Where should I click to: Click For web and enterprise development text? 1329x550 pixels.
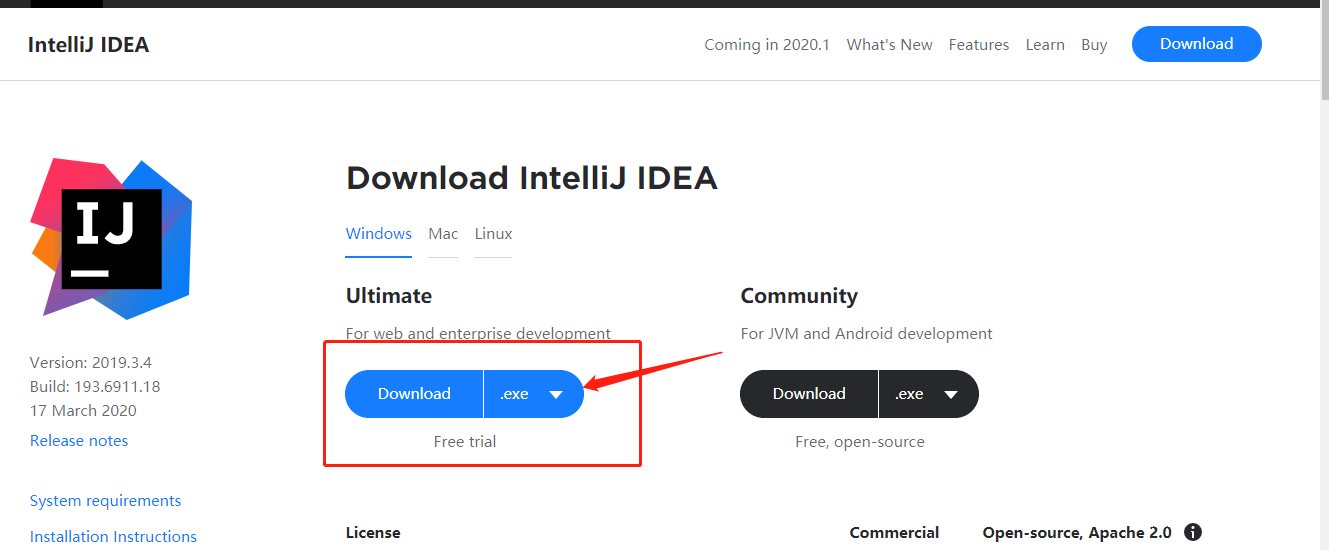[x=478, y=334]
